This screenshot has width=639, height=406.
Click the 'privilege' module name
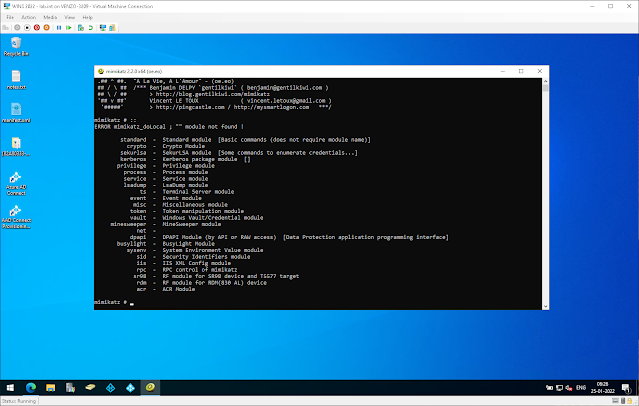point(131,166)
